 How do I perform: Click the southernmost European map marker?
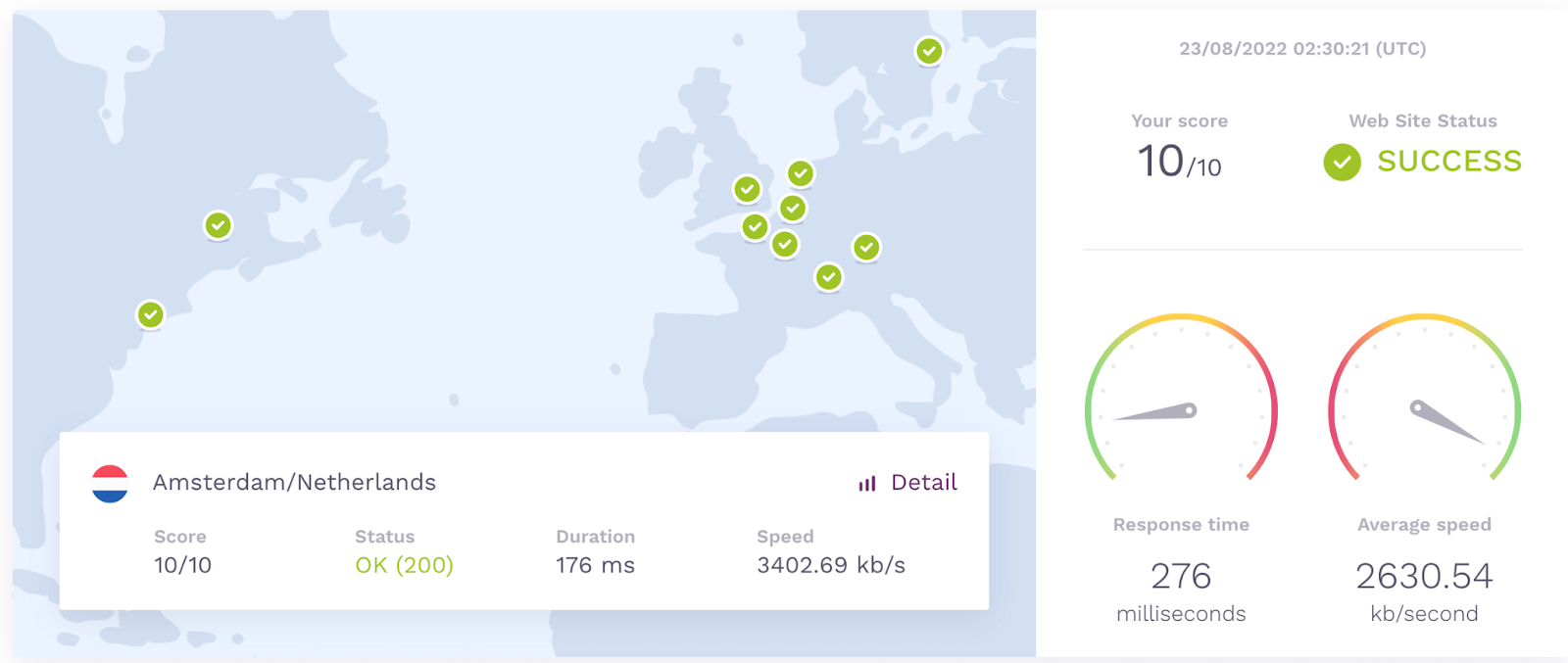(829, 277)
